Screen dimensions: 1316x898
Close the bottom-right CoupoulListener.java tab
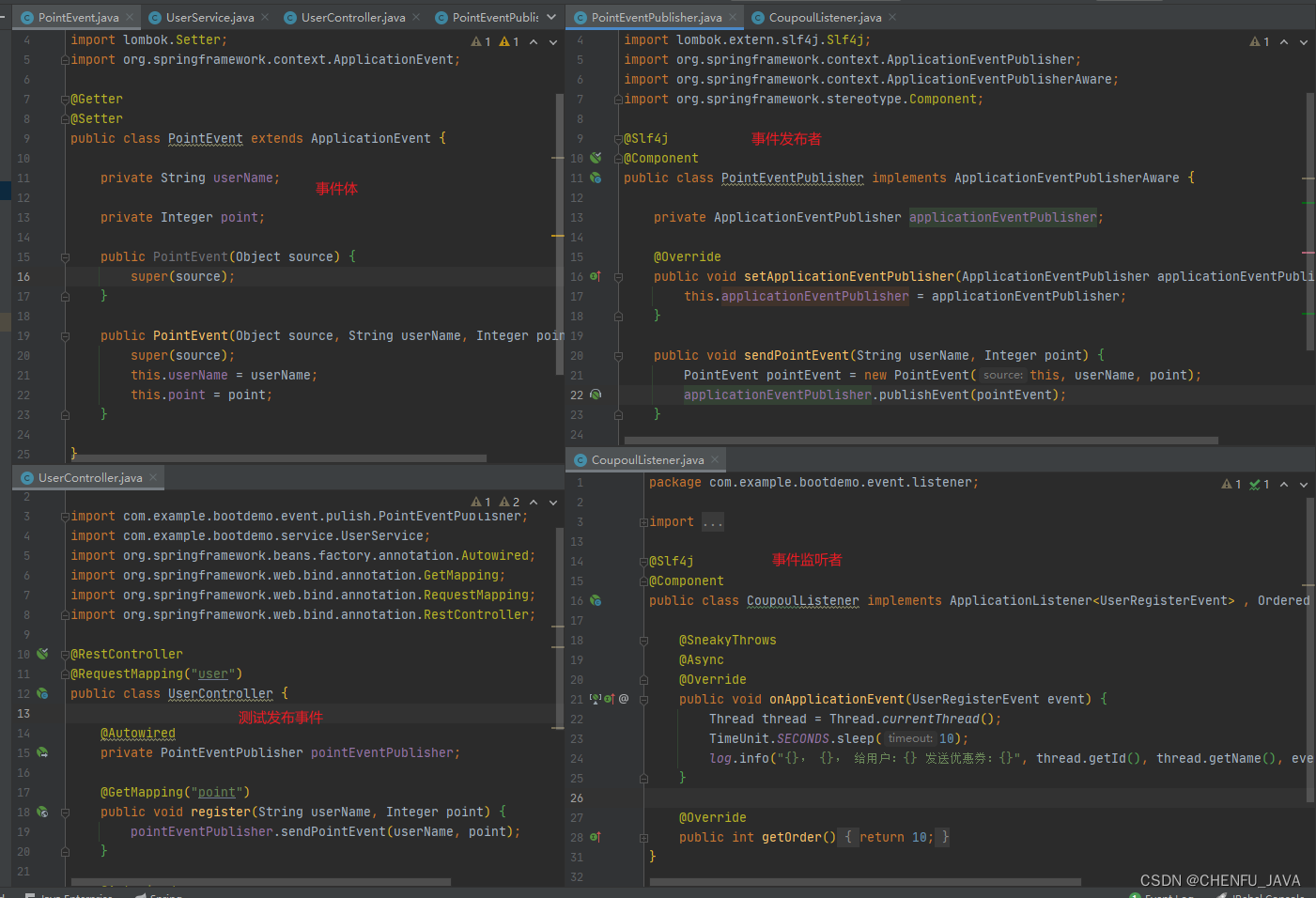(x=714, y=459)
